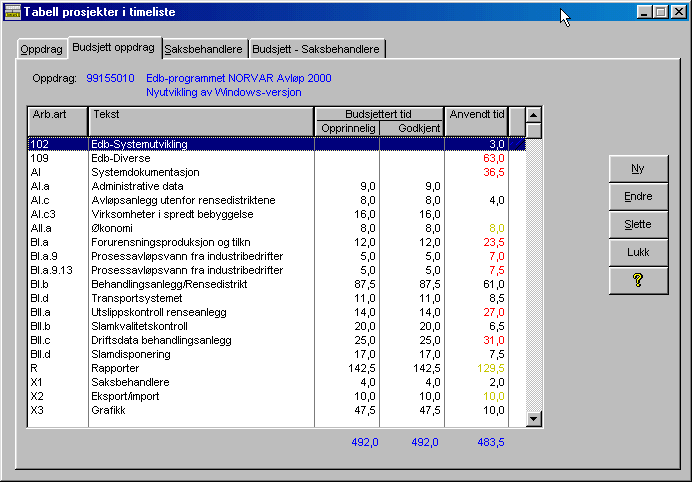Select row Driftsdata behandlingsanlegg

coord(277,340)
